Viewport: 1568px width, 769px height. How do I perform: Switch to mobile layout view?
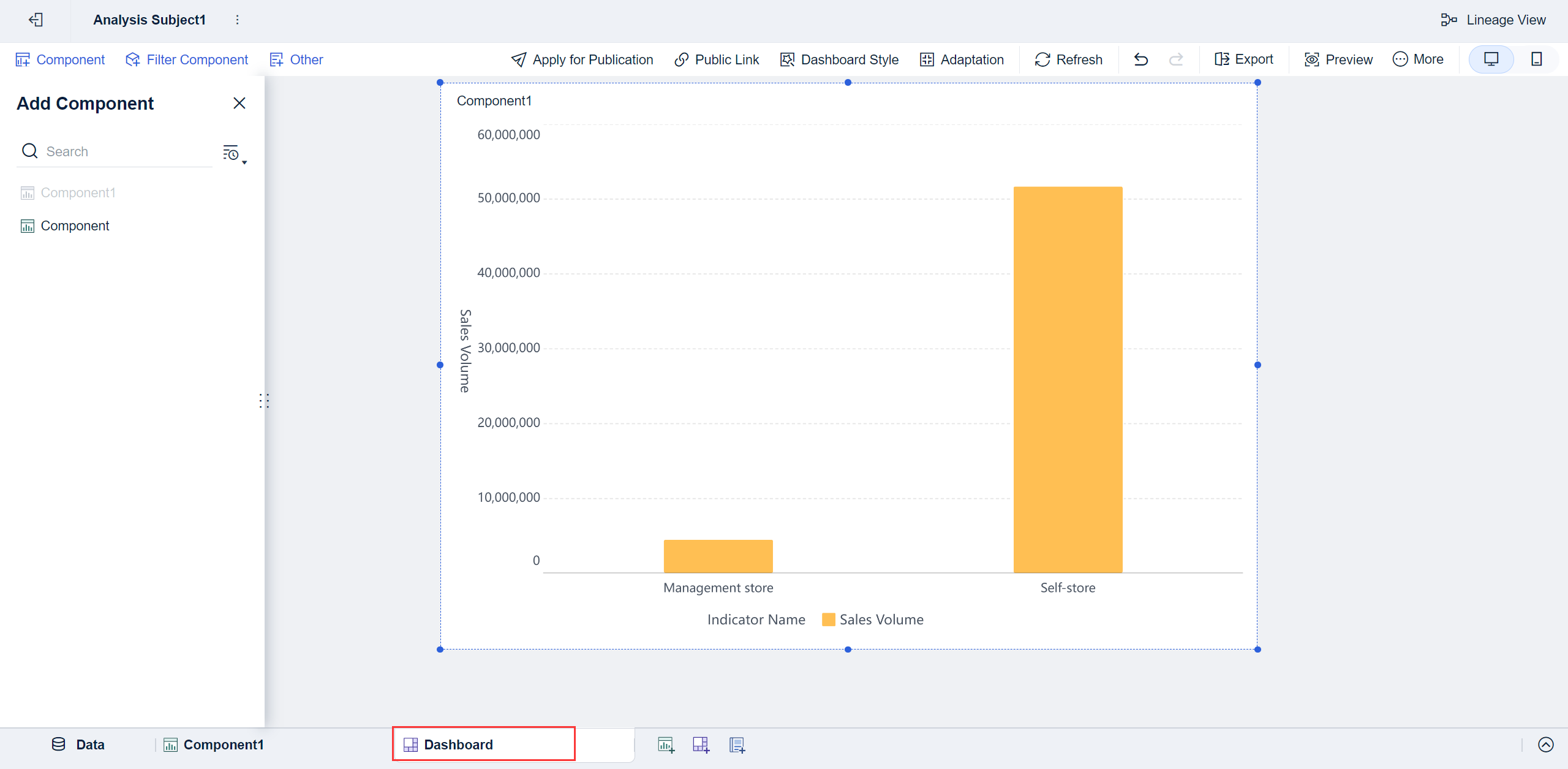1536,59
